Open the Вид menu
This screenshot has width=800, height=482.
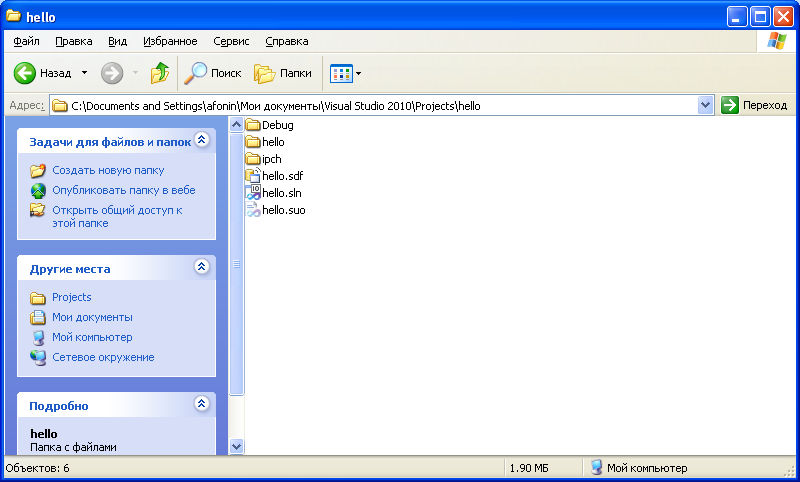click(117, 41)
